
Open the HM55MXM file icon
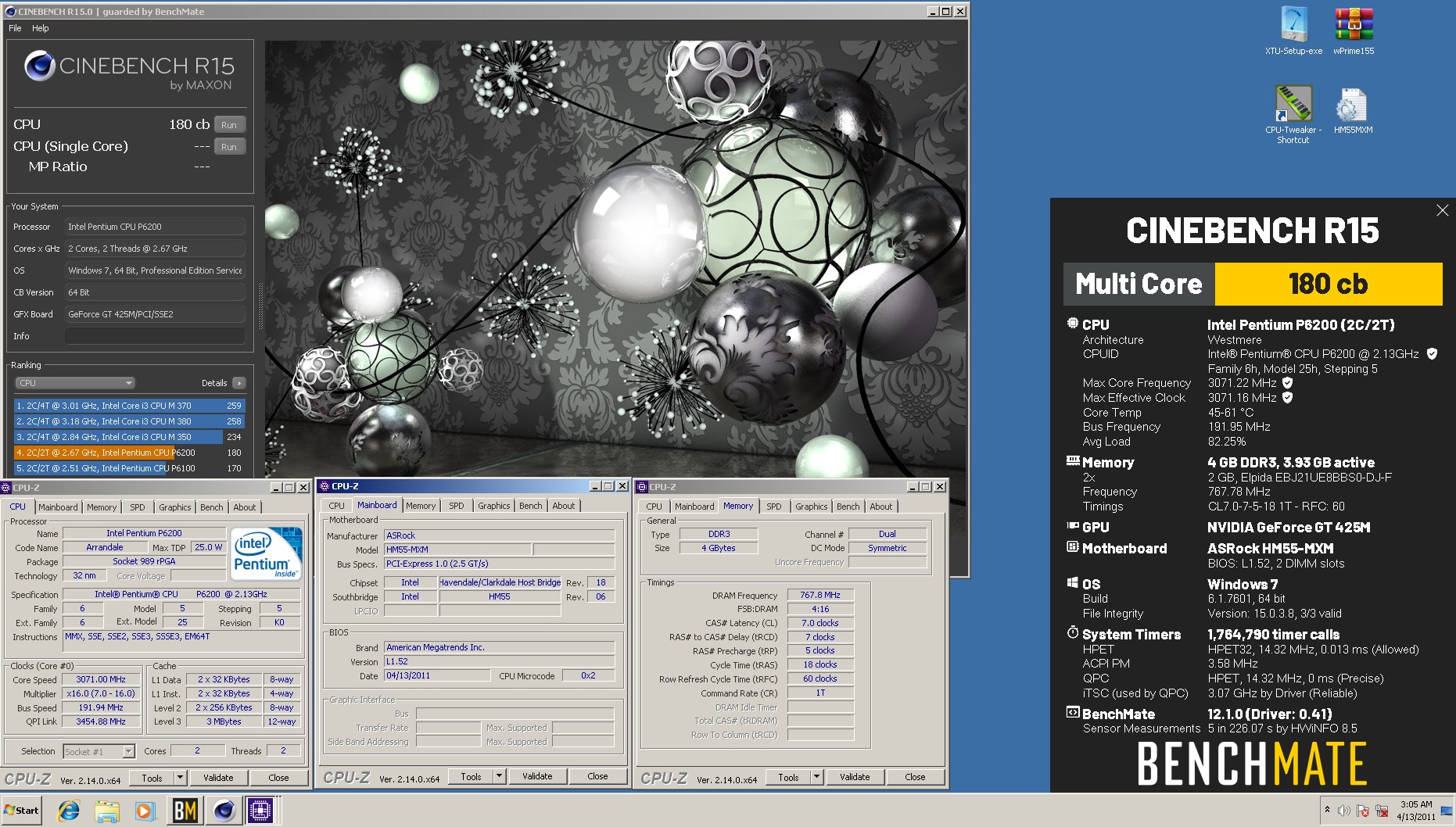1353,105
